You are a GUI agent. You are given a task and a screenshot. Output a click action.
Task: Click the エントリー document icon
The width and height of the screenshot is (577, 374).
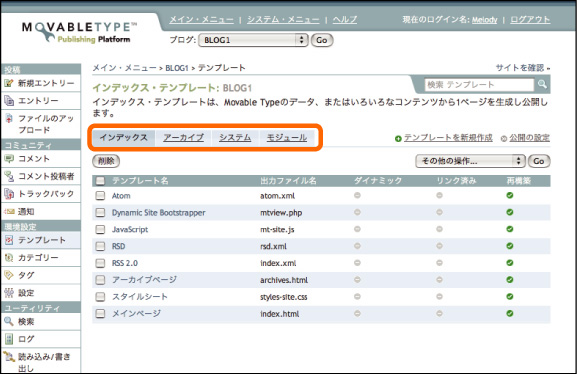coord(9,100)
